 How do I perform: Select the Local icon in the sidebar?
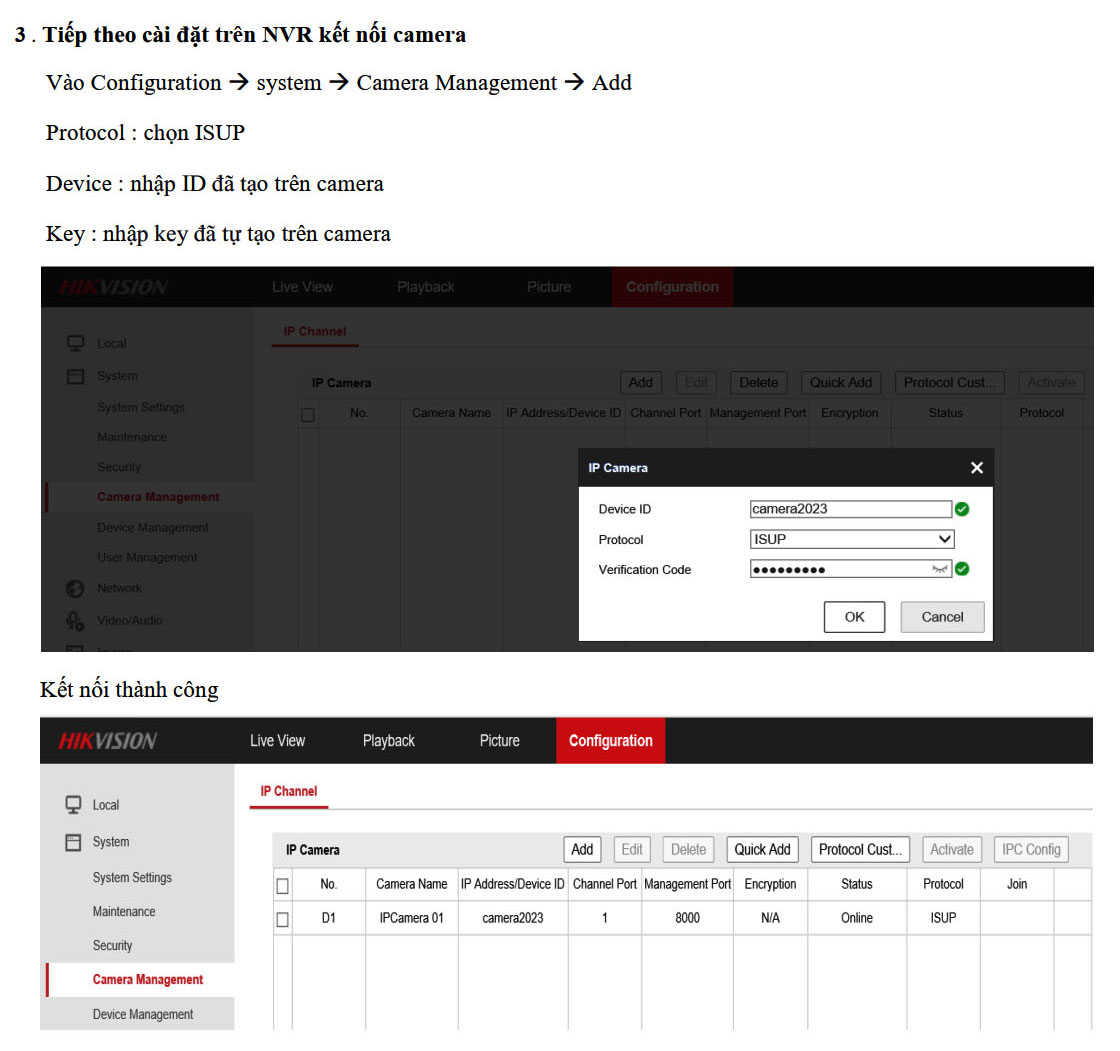76,343
